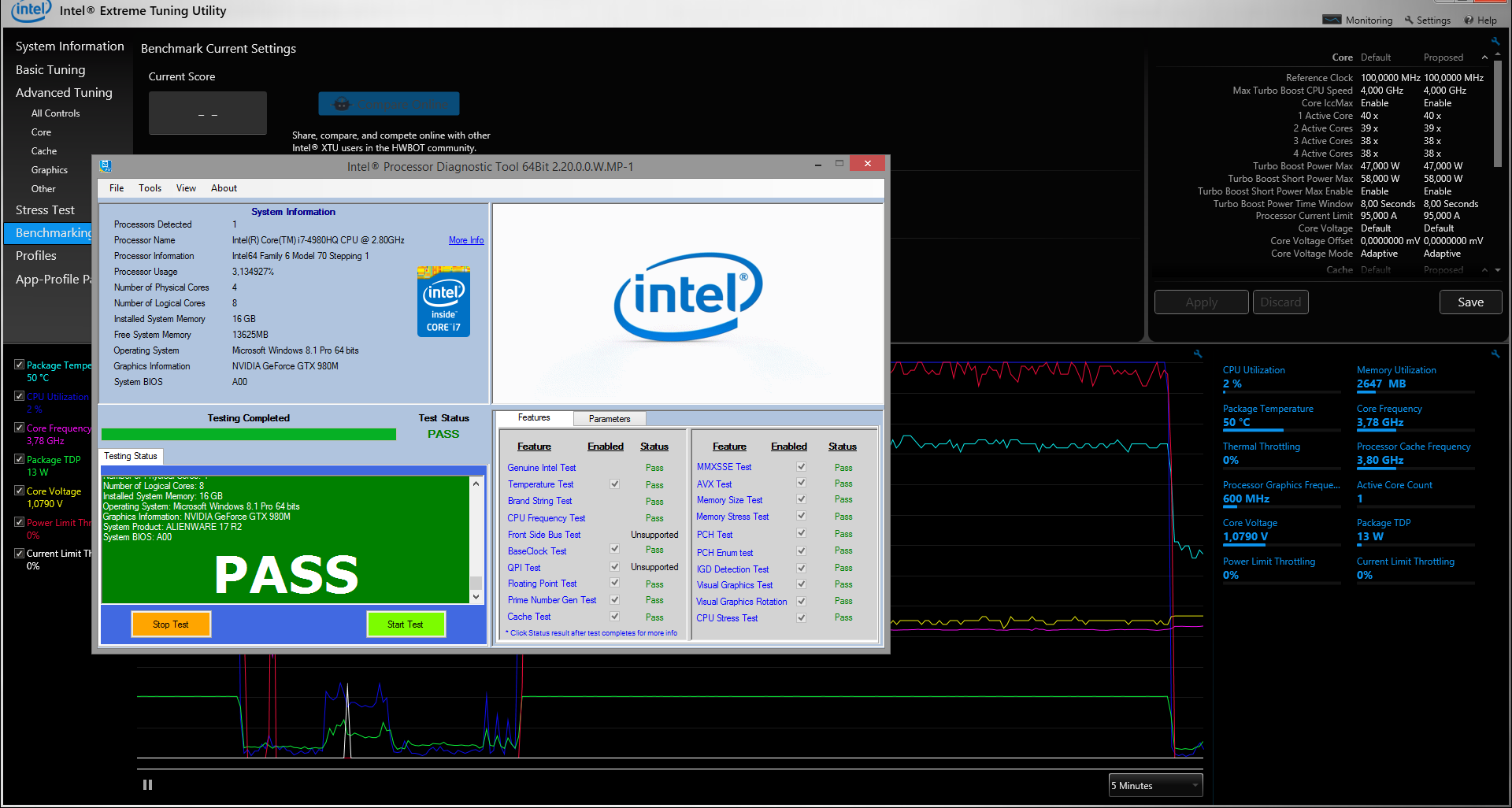Image resolution: width=1512 pixels, height=808 pixels.
Task: Toggle CPU Utilization graph checkbox
Action: [x=20, y=396]
